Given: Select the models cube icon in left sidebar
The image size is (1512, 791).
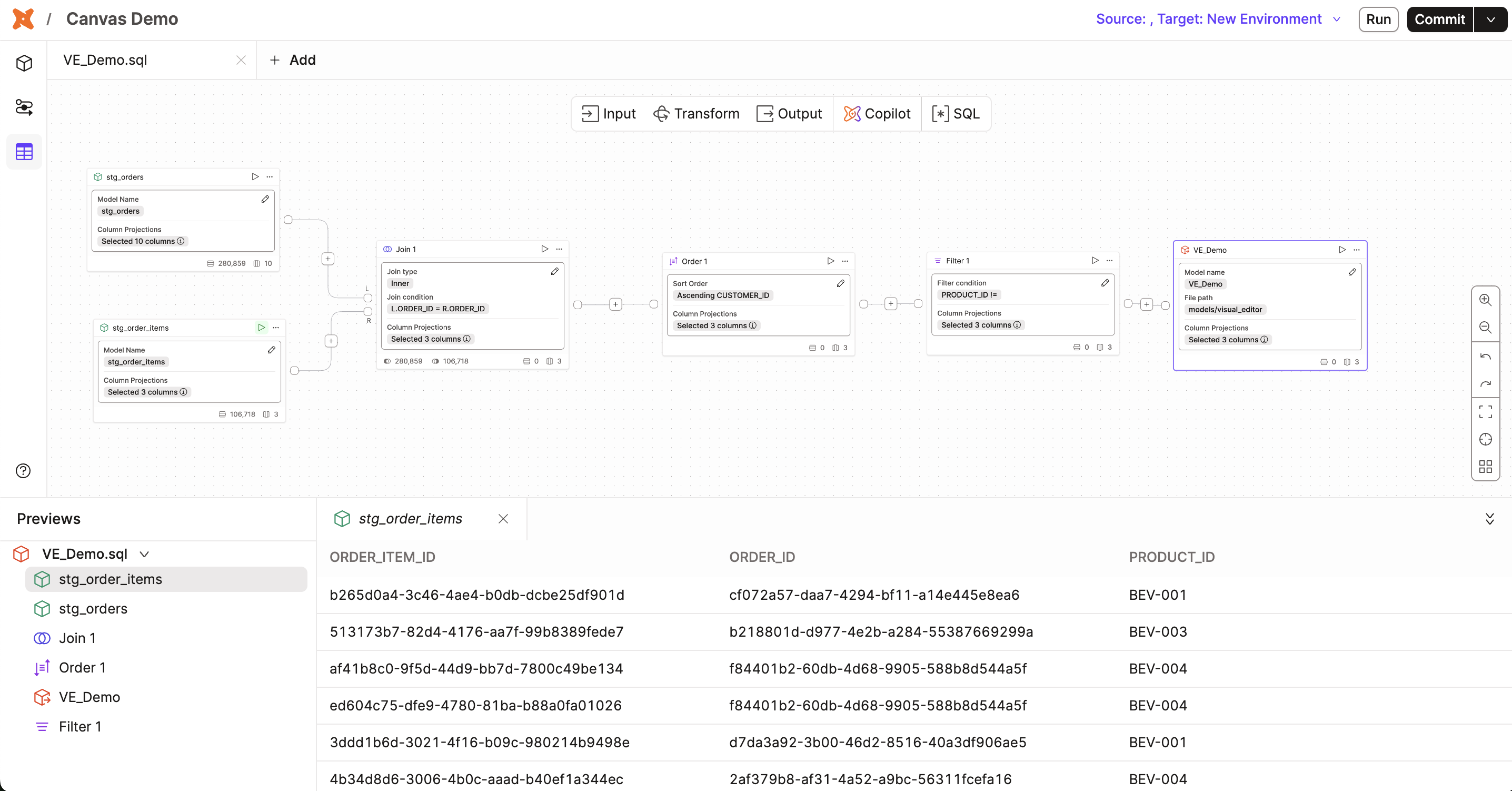Looking at the screenshot, I should point(24,63).
